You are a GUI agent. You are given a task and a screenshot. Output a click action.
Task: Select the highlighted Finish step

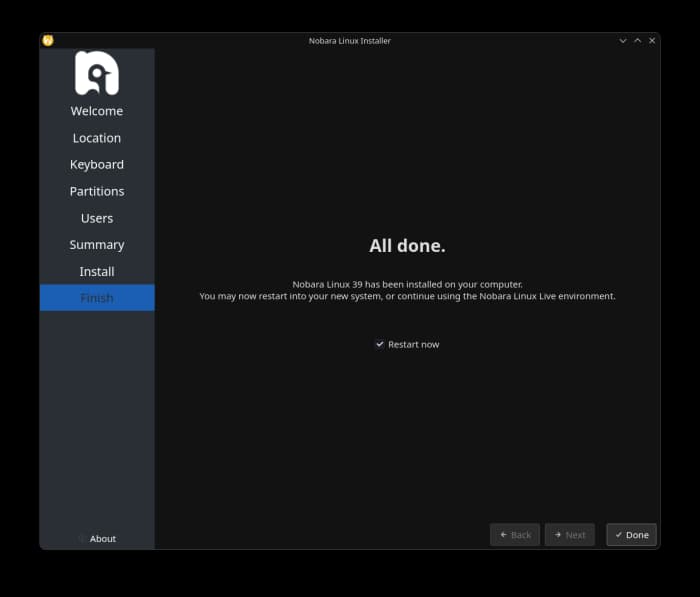(97, 298)
